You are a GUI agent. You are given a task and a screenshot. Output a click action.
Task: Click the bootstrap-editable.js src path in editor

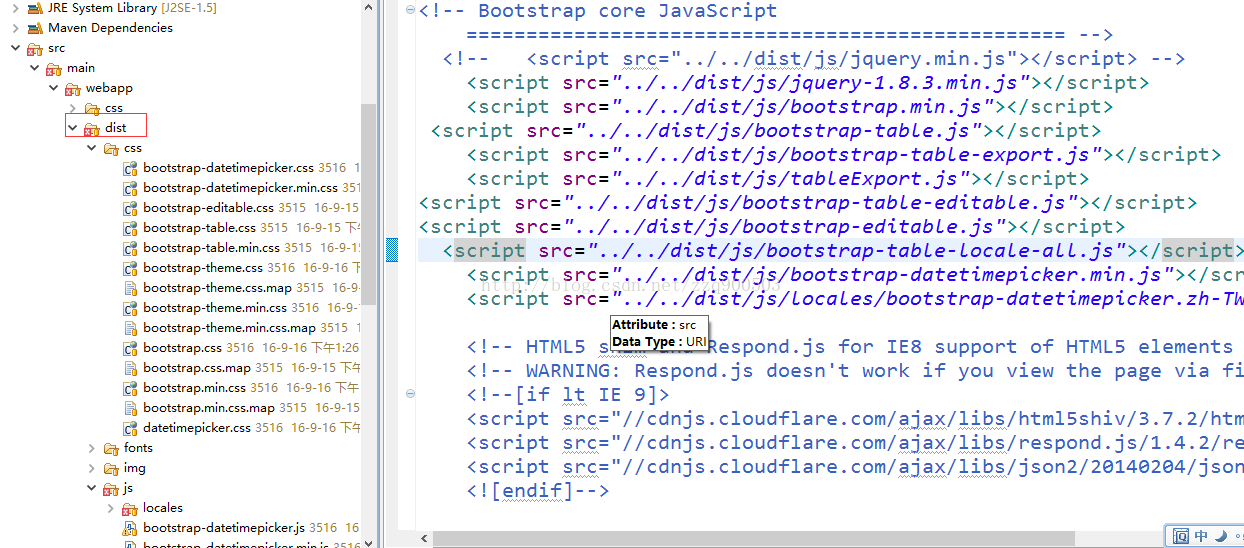(x=784, y=226)
